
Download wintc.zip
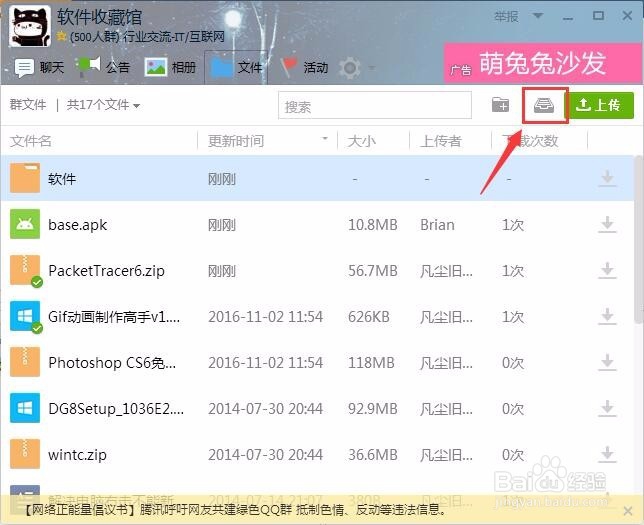tap(607, 455)
